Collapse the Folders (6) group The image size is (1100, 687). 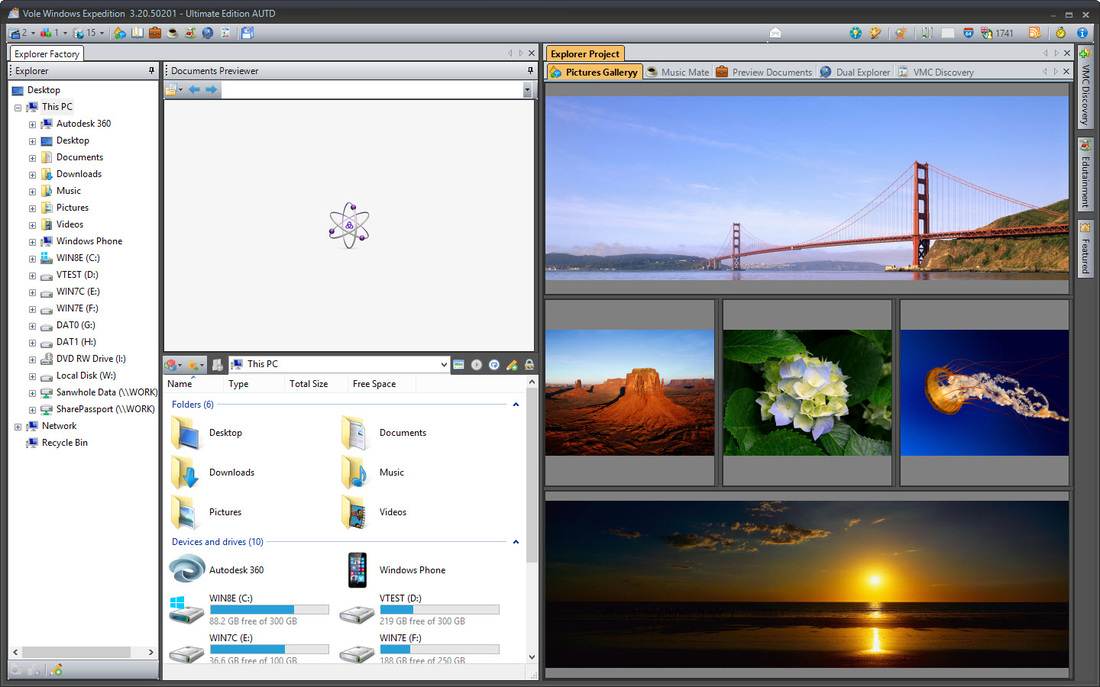pyautogui.click(x=516, y=405)
